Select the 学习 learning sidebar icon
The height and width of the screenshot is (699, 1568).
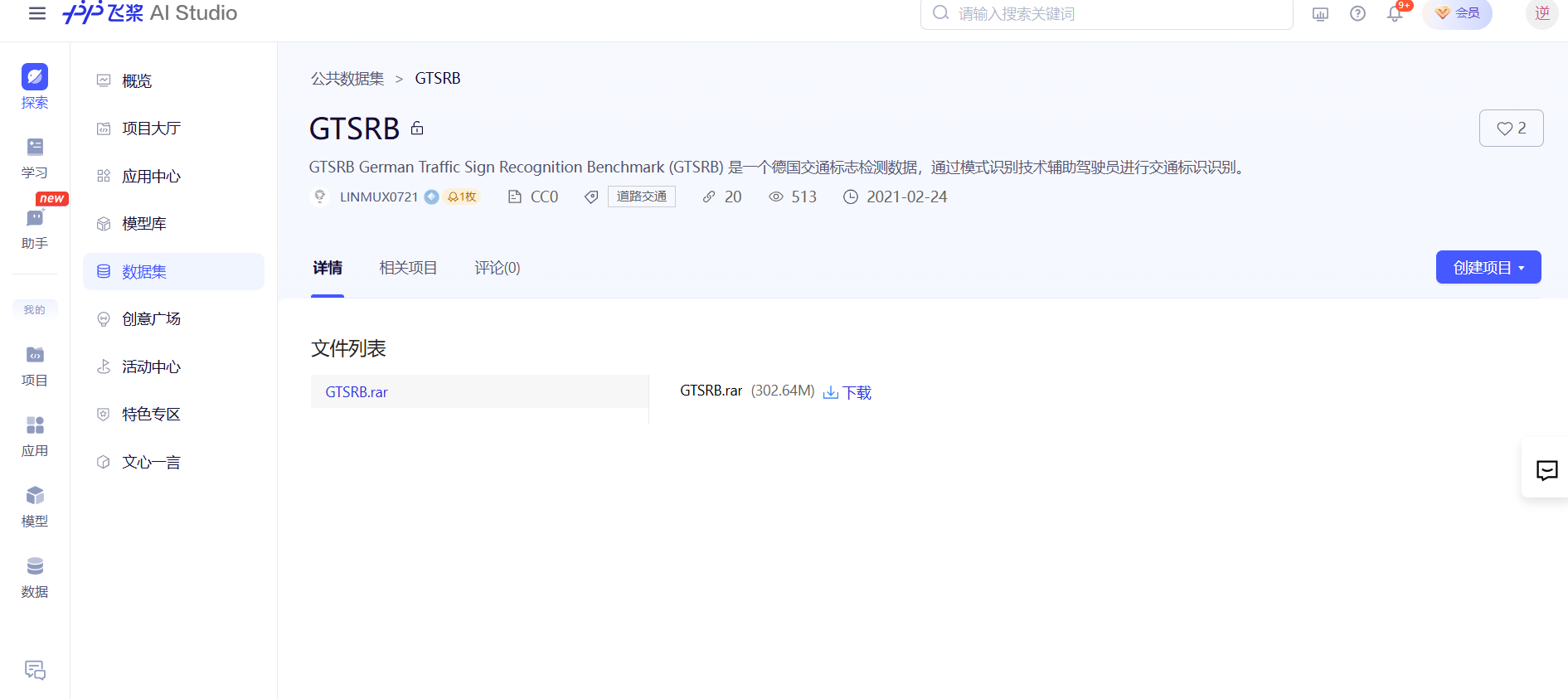pos(35,158)
